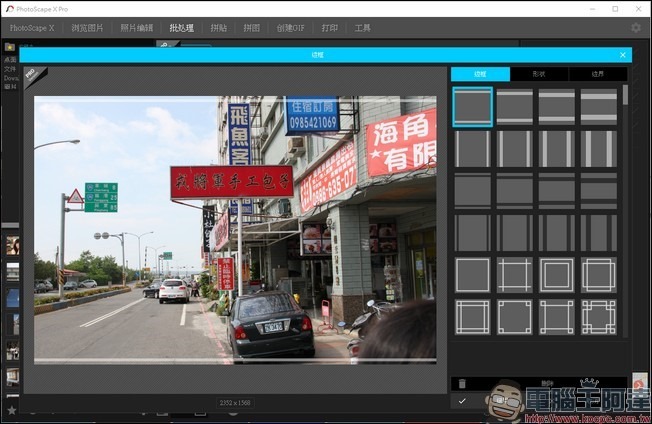Click the frame list vertical scrollbar
This screenshot has width=652, height=424.
point(625,95)
